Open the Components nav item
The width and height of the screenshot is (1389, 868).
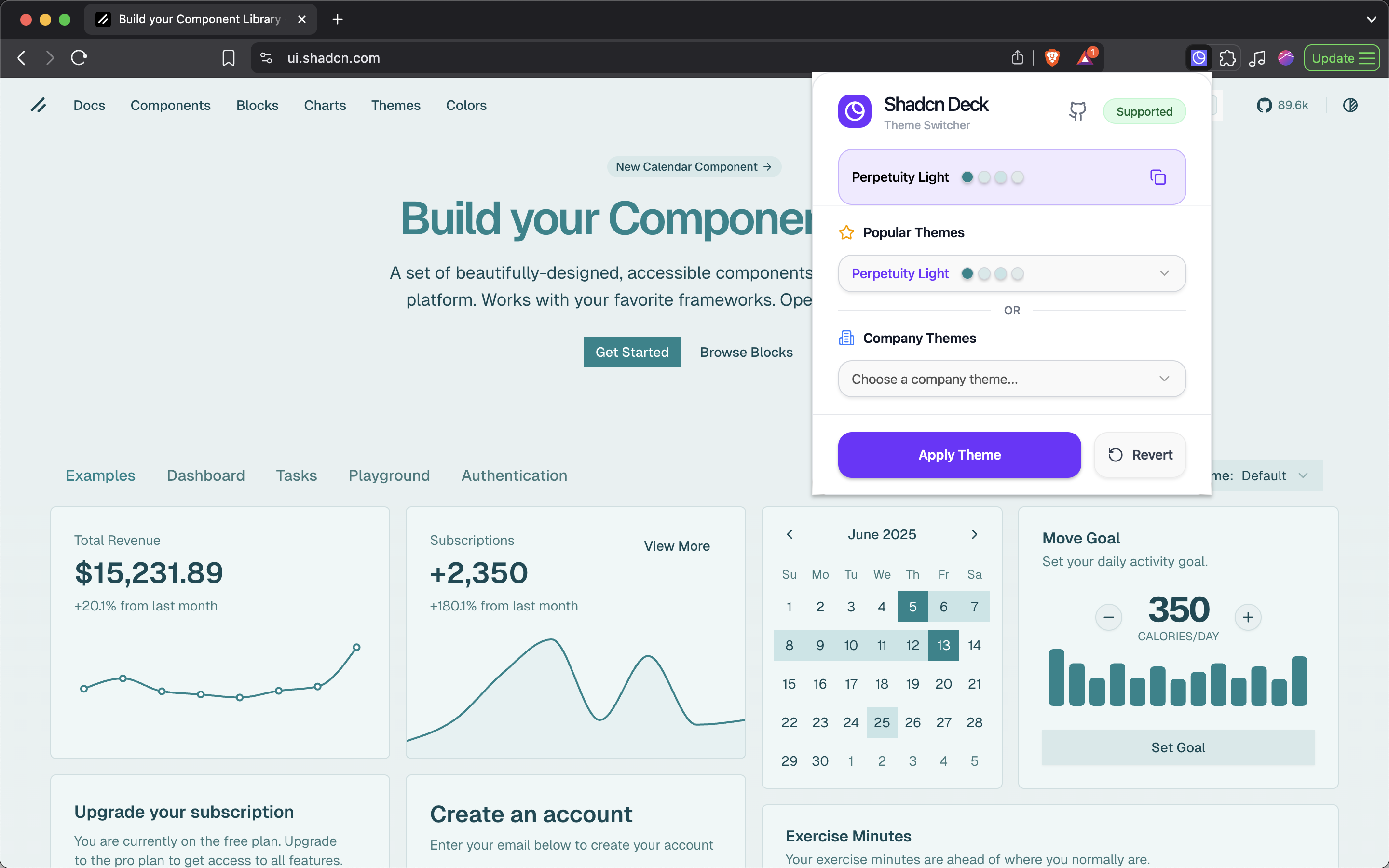pos(170,105)
